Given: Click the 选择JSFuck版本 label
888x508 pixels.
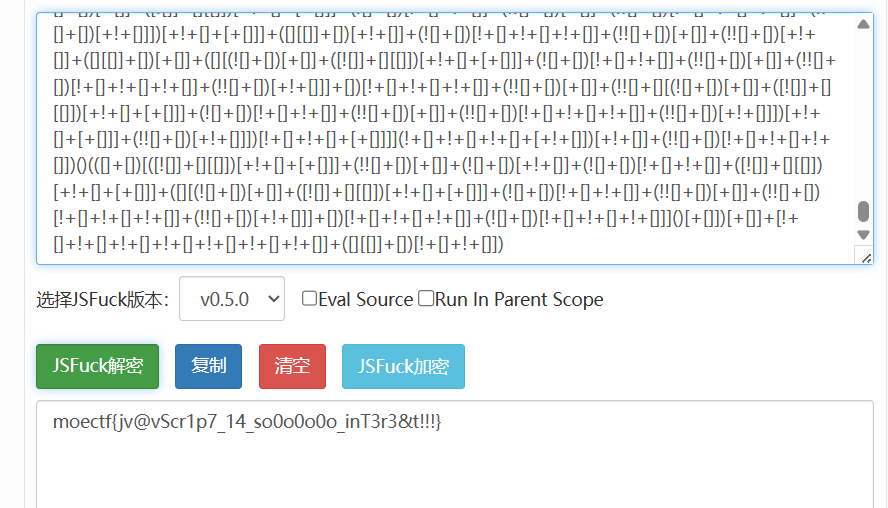Looking at the screenshot, I should pos(102,299).
